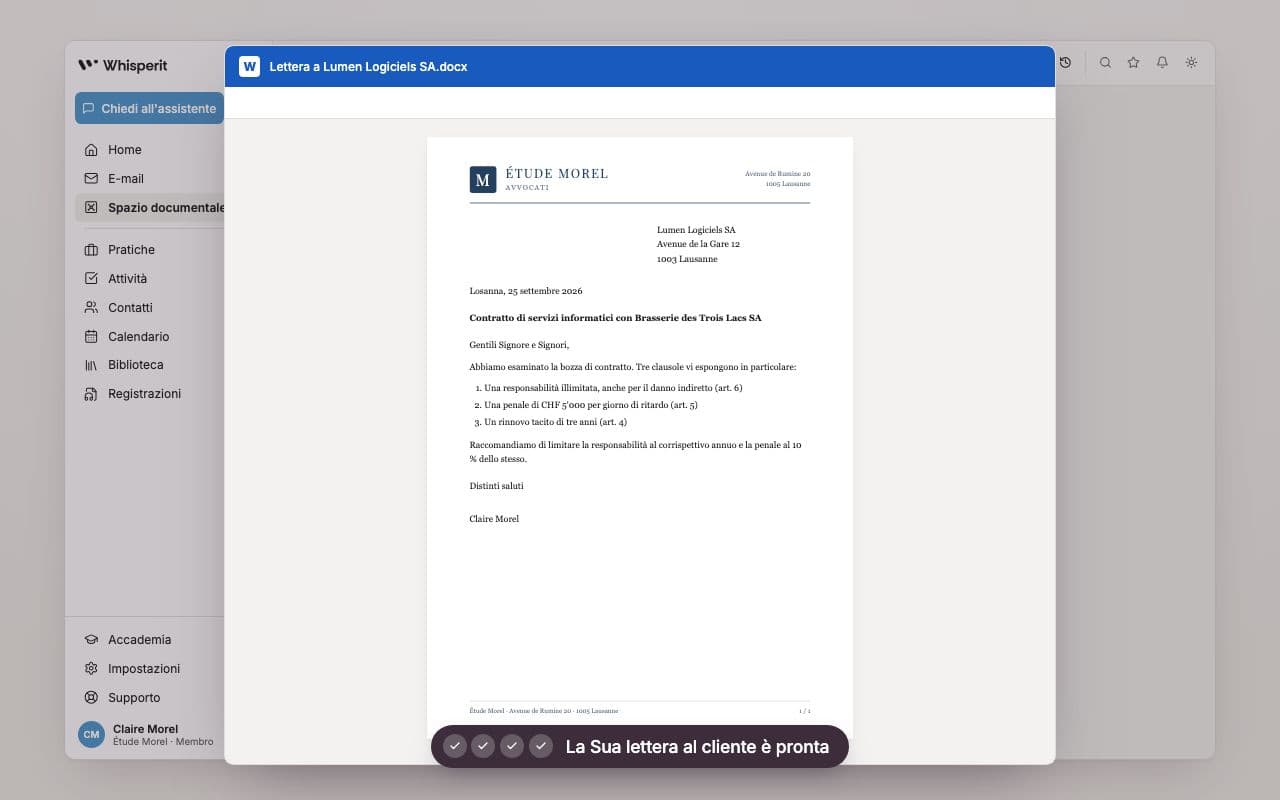
Task: Click the third completed-step check circle
Action: [x=512, y=746]
